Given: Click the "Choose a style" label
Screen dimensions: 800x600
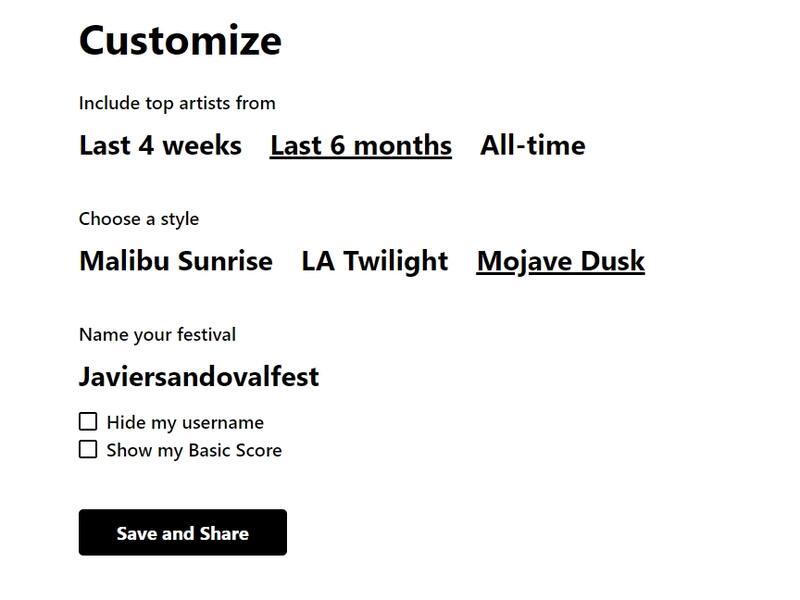Looking at the screenshot, I should [x=139, y=219].
